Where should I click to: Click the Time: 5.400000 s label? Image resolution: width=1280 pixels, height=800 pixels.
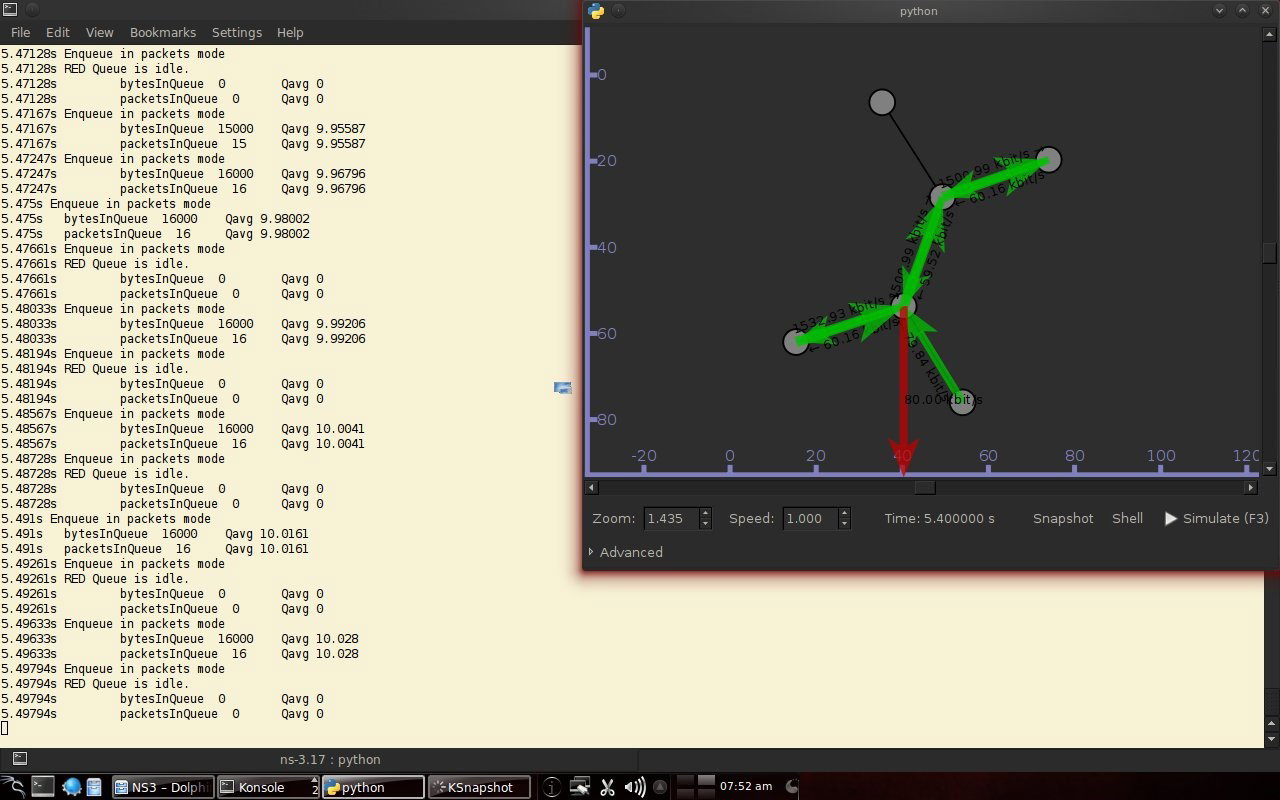pos(939,518)
